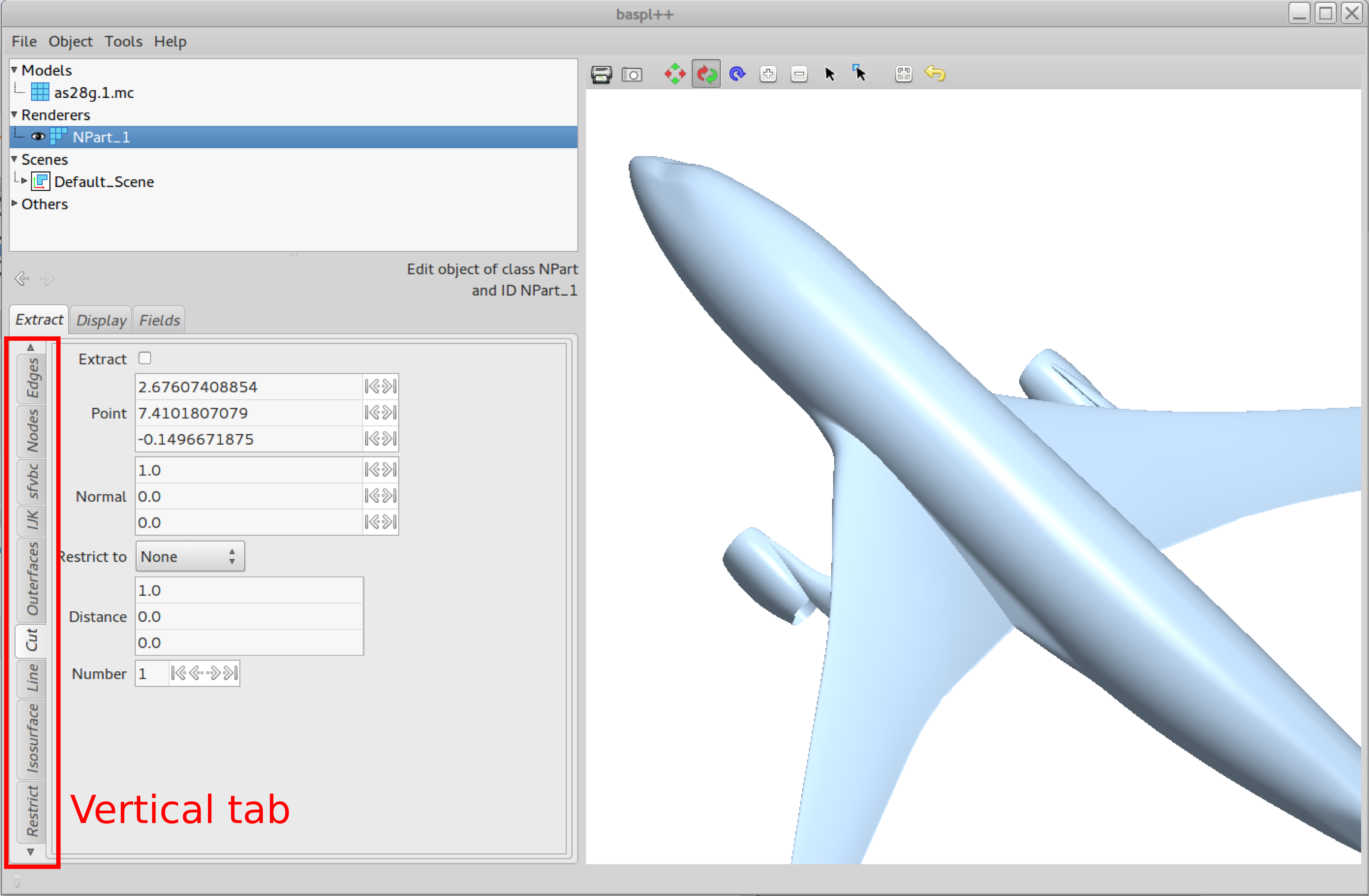Viewport: 1369px width, 896px height.
Task: Open the Edges vertical tab
Action: coord(32,378)
